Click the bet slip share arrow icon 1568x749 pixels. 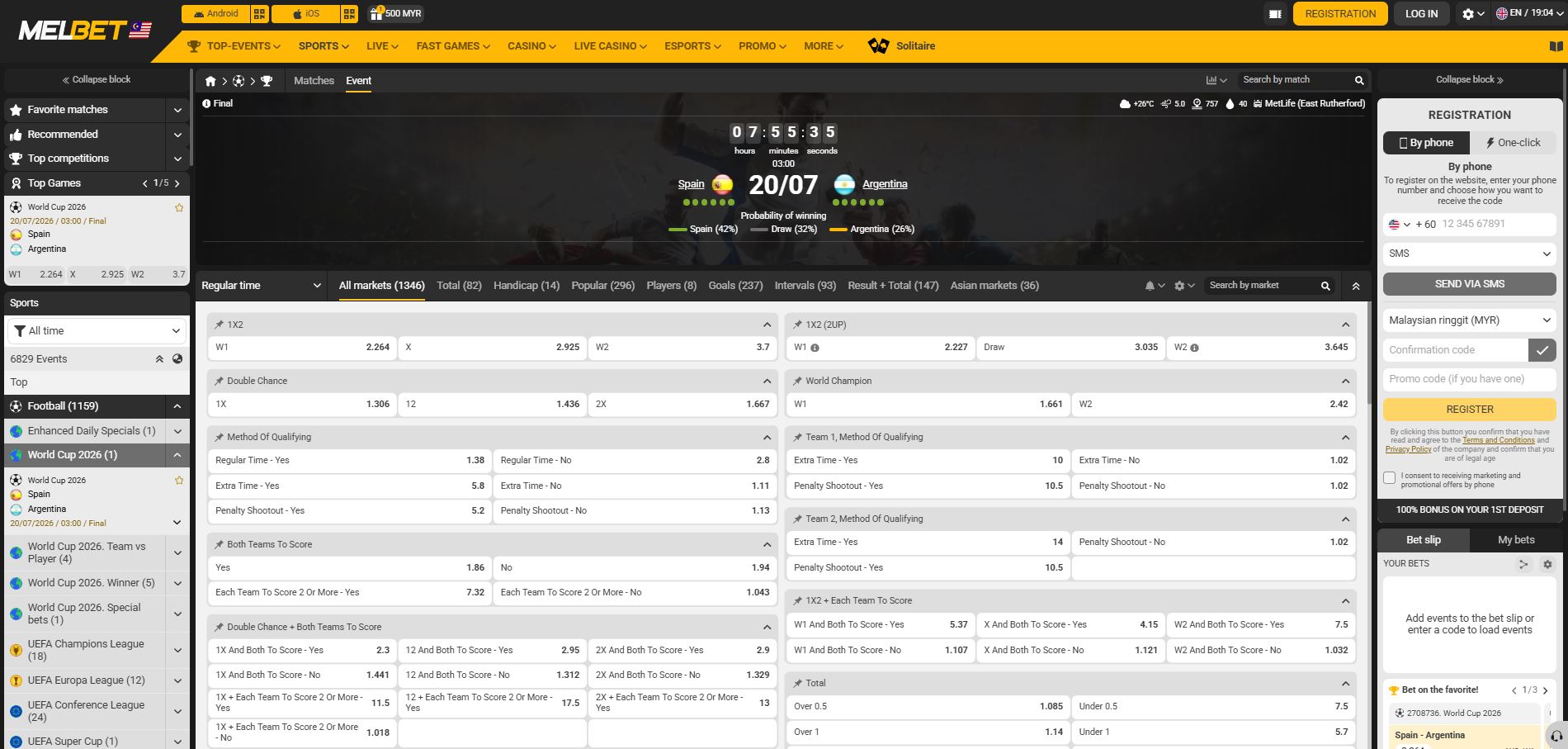point(1523,564)
